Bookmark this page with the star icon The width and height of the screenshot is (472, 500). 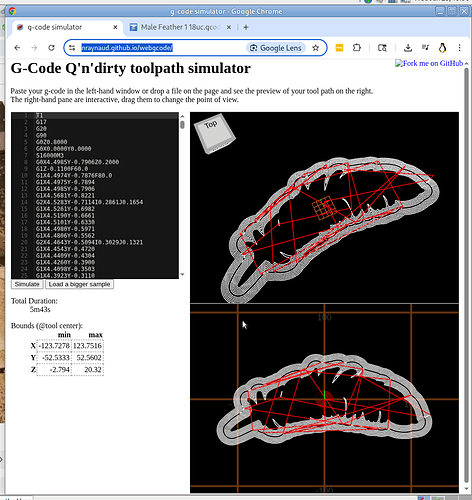pos(315,48)
